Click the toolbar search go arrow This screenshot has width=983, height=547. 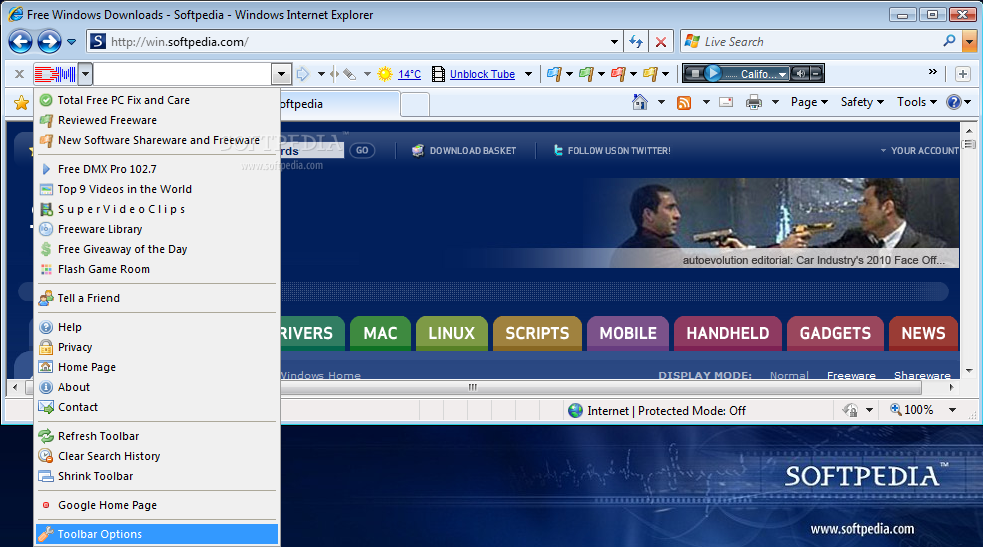[303, 74]
